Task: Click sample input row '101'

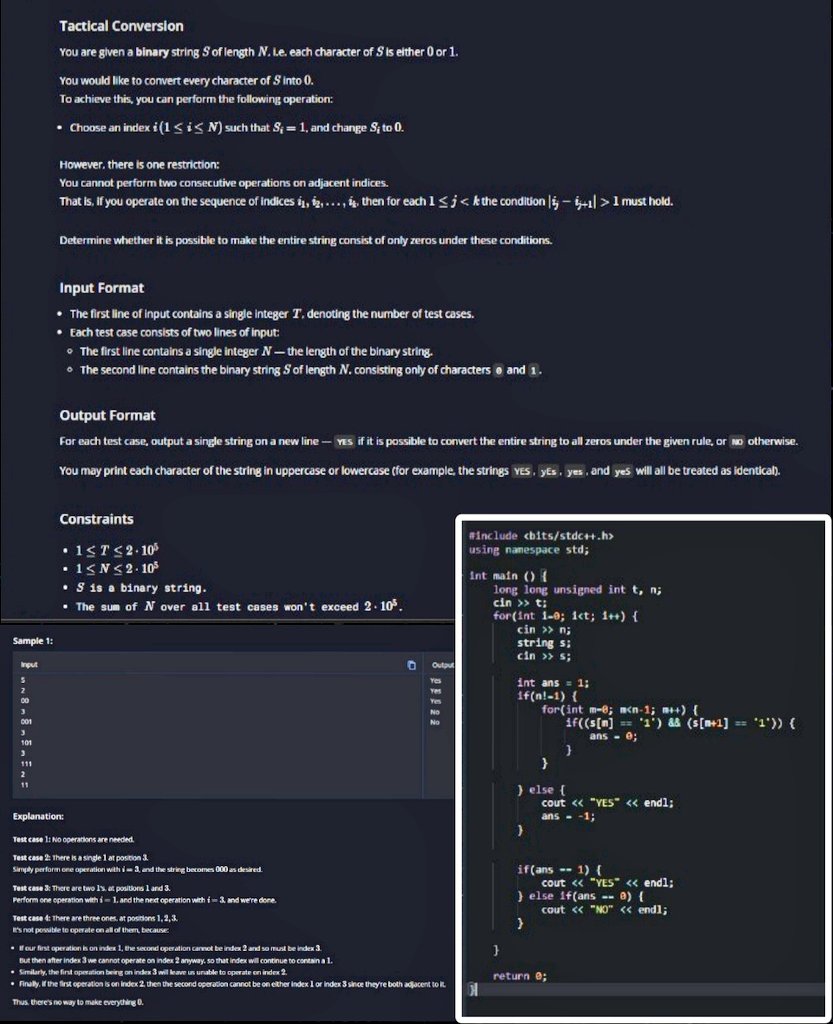Action: (26, 743)
